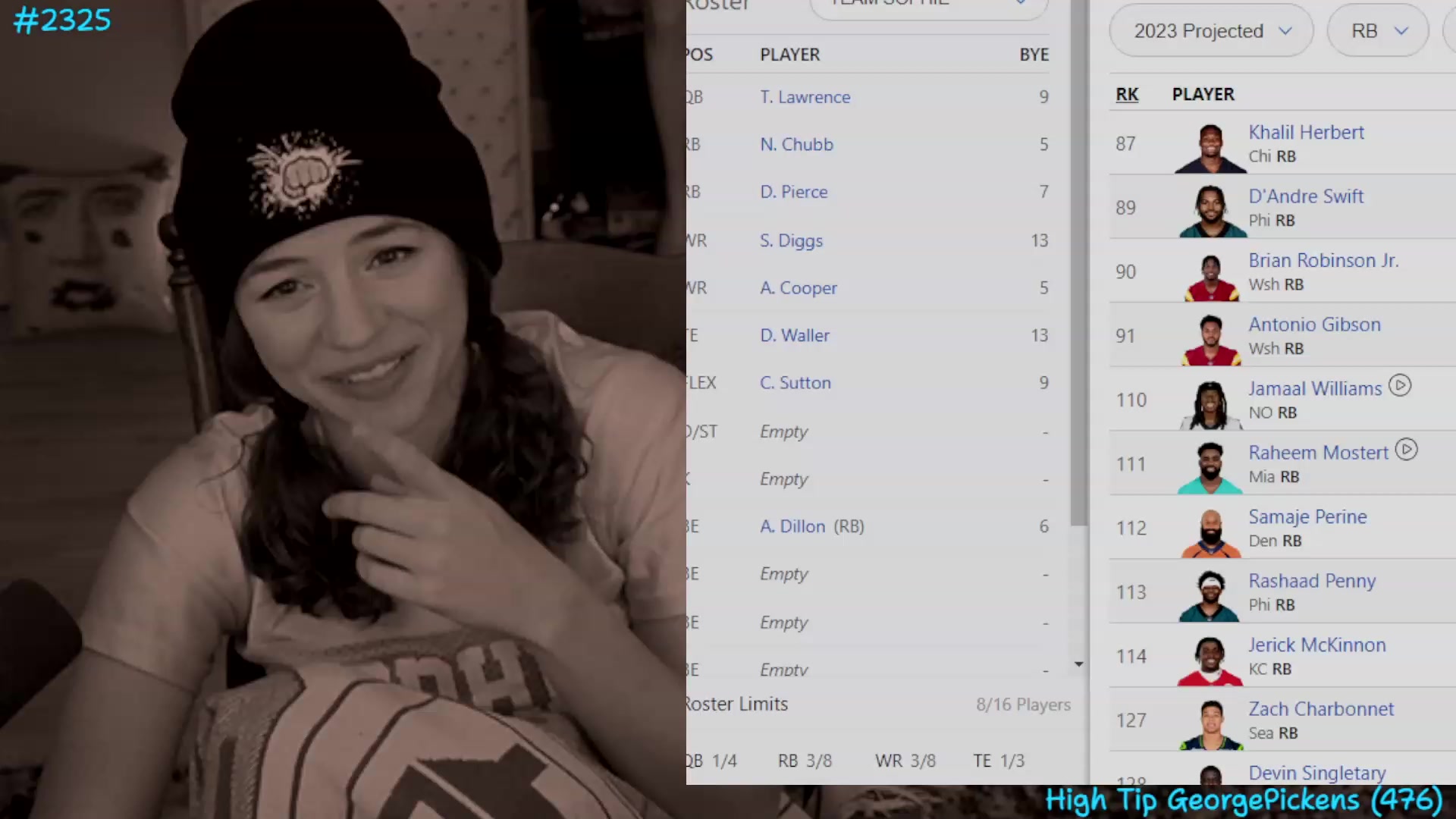Click rank 87 in rankings list
1456x819 pixels.
click(x=1125, y=144)
